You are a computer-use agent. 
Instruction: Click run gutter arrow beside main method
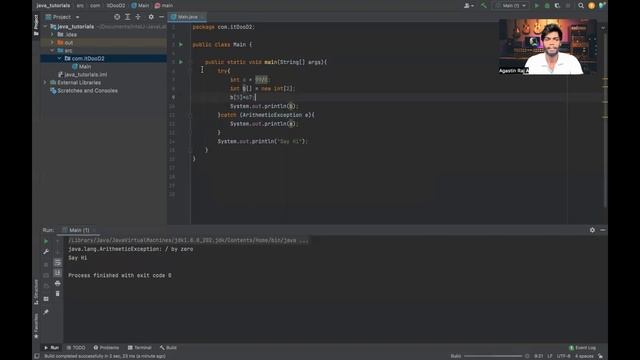(181, 62)
